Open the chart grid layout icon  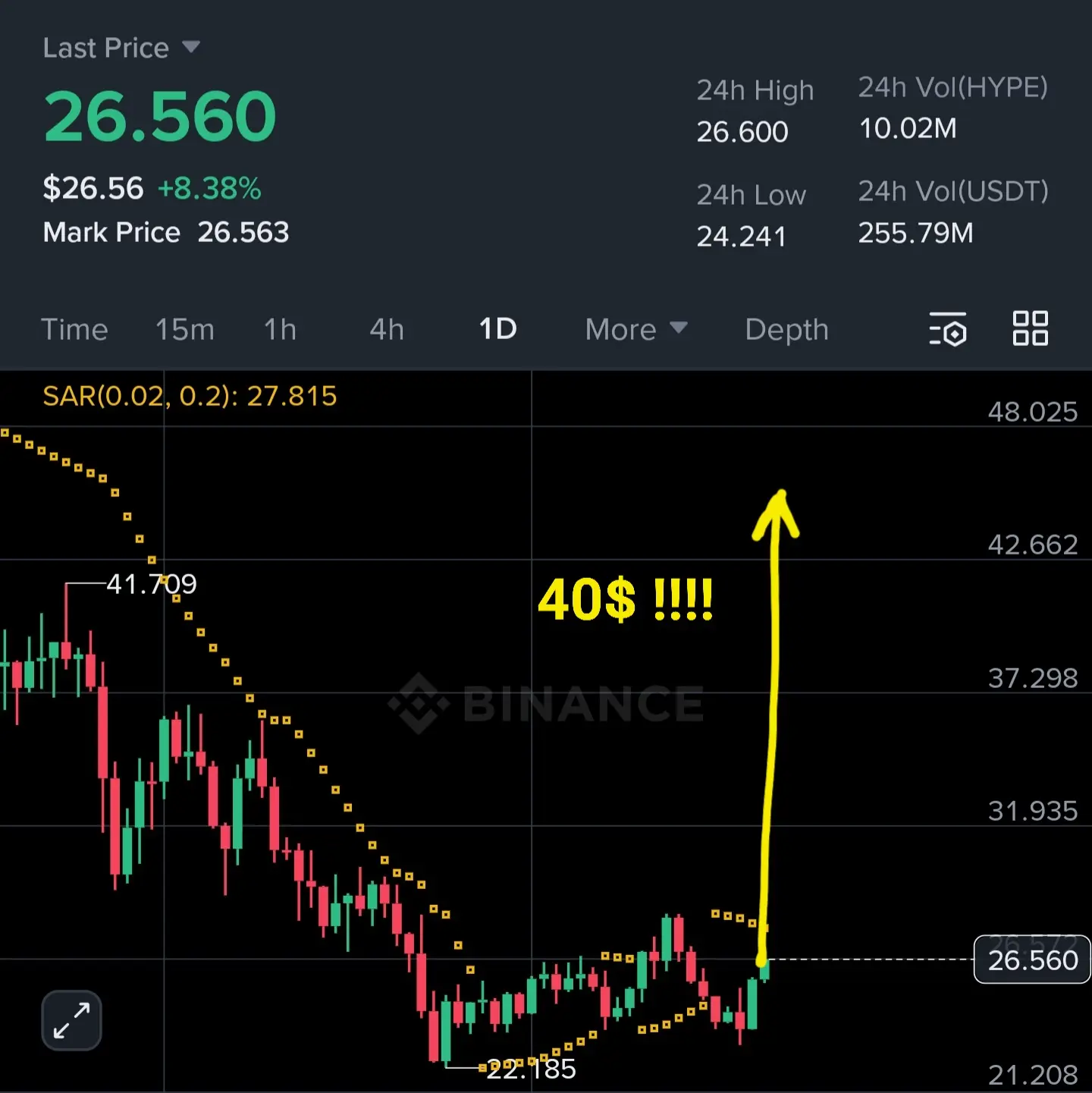[1031, 328]
